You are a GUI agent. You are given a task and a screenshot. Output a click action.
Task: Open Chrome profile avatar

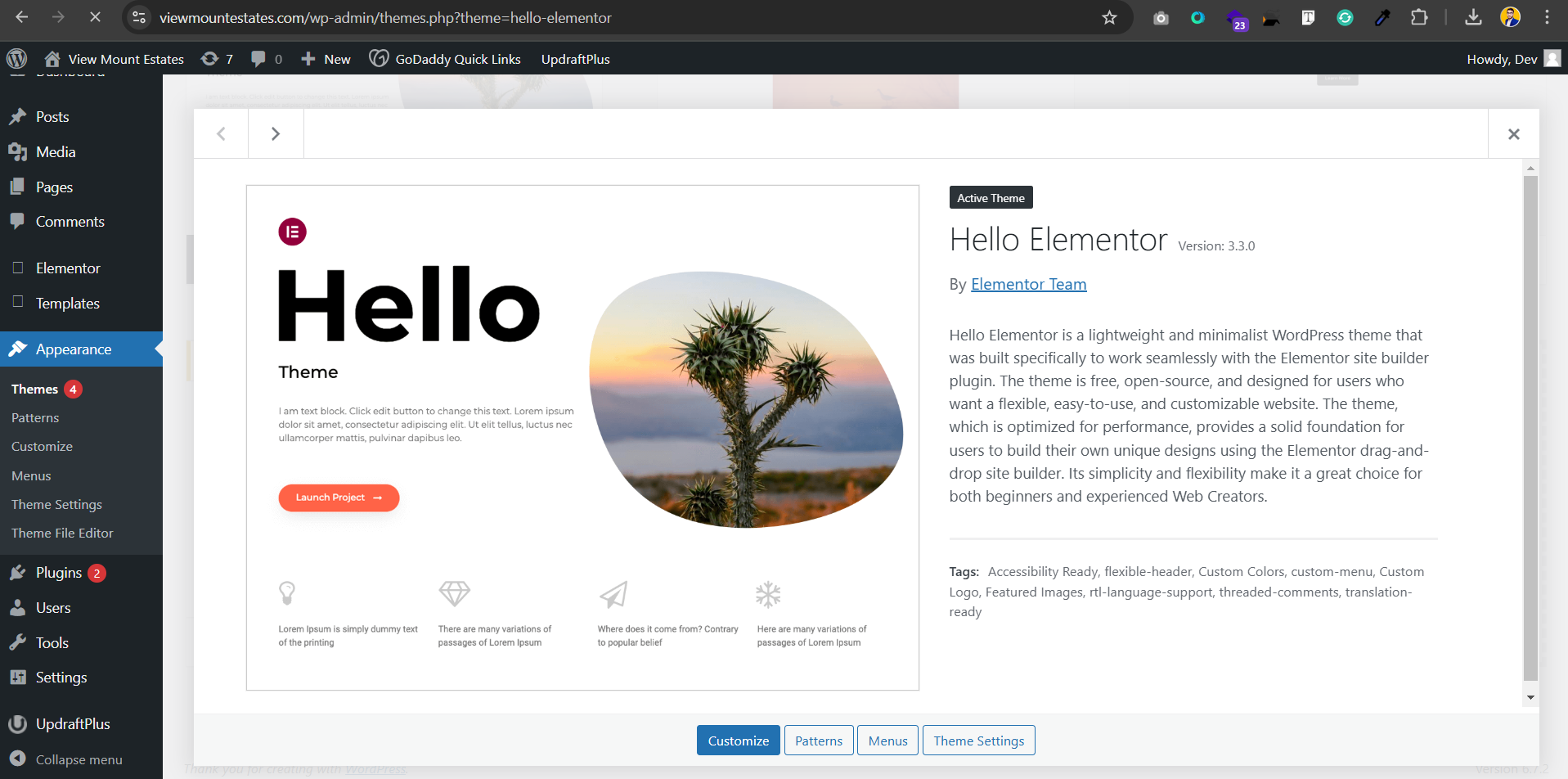[x=1510, y=17]
